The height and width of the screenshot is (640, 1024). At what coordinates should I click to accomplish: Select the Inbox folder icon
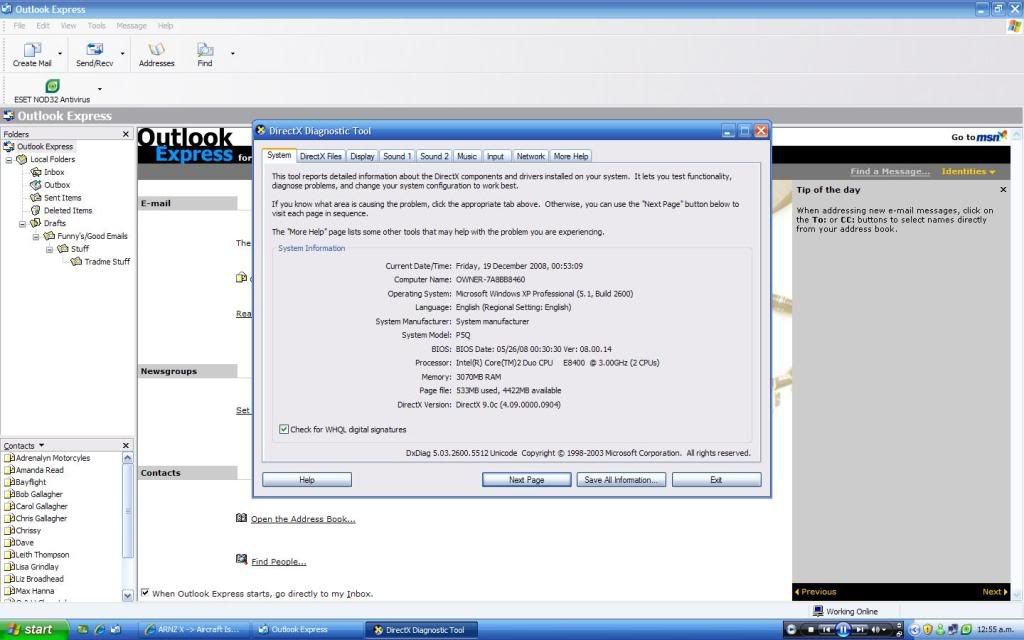tap(36, 172)
